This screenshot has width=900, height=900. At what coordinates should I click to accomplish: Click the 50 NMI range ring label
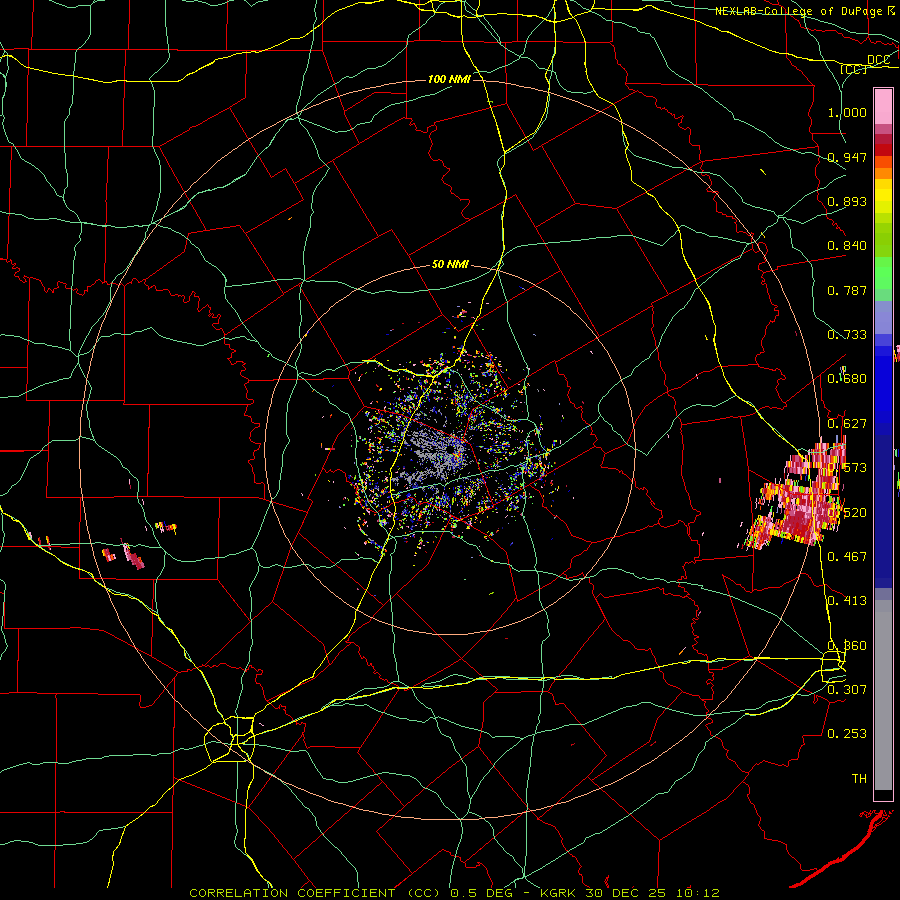(x=450, y=265)
